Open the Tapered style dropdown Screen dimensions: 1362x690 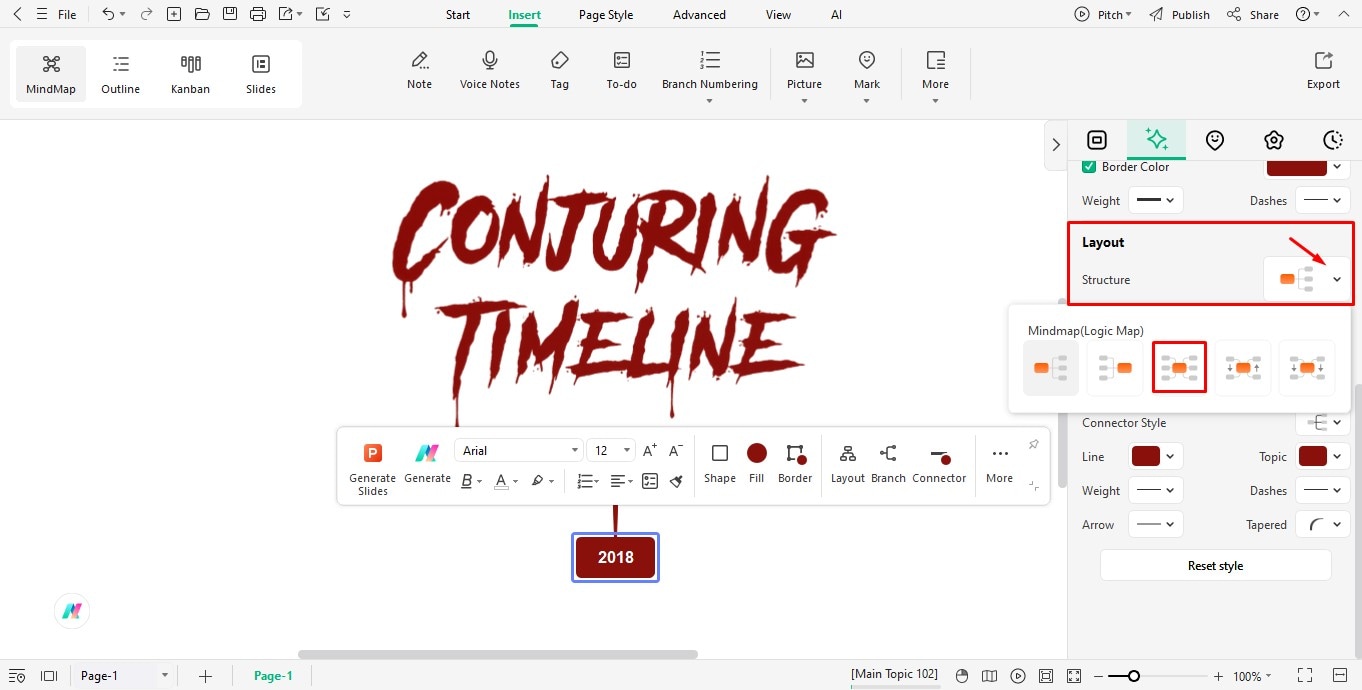1323,525
